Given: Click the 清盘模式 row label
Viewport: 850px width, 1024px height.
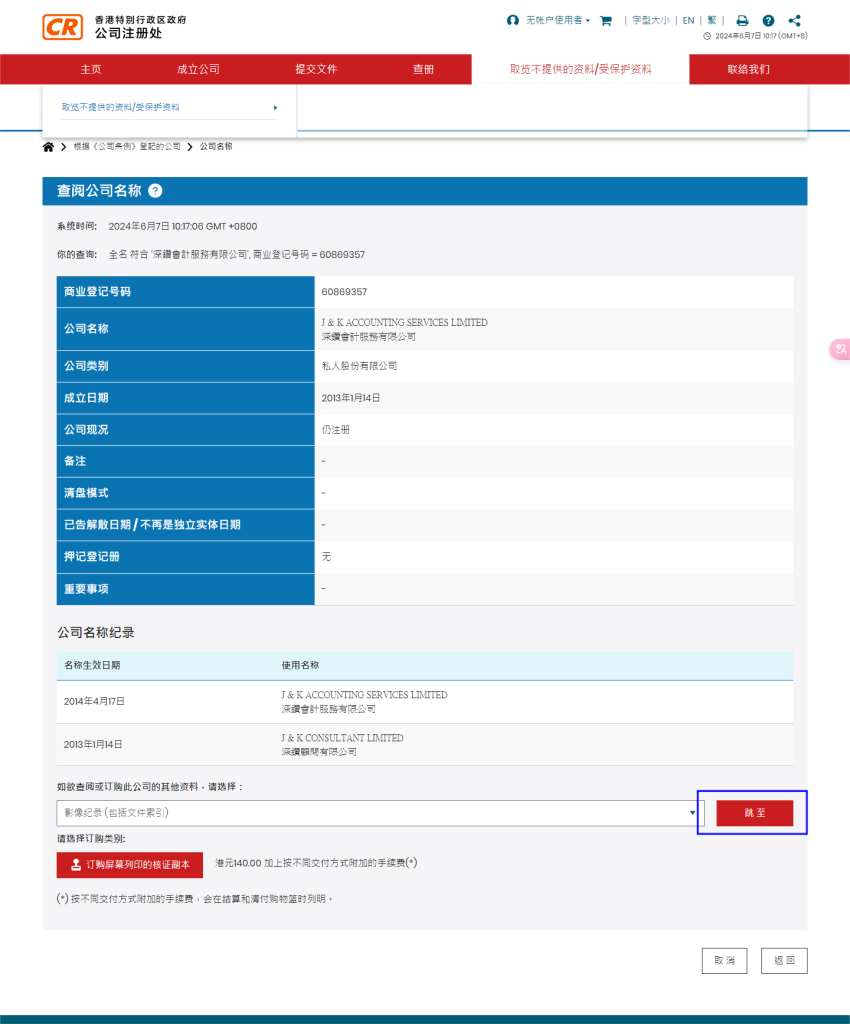Looking at the screenshot, I should 86,493.
